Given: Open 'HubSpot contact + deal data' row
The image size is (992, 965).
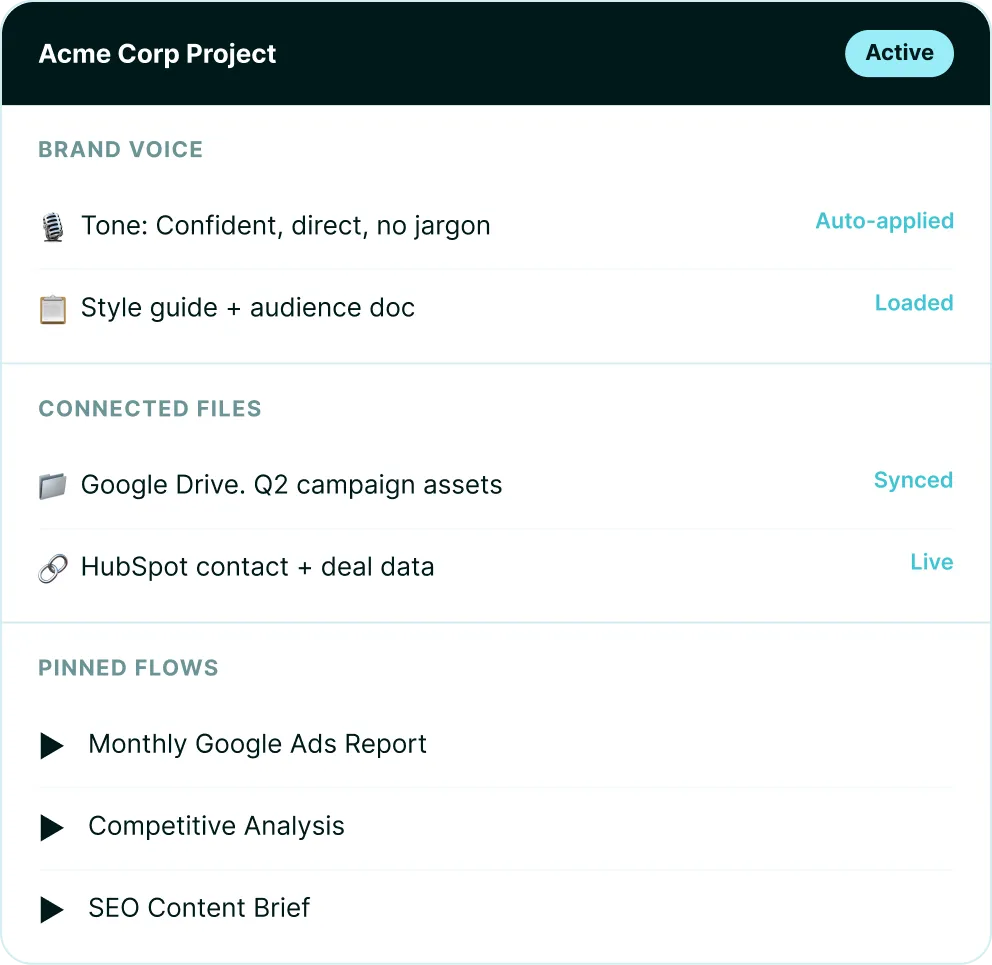Looking at the screenshot, I should [x=496, y=567].
